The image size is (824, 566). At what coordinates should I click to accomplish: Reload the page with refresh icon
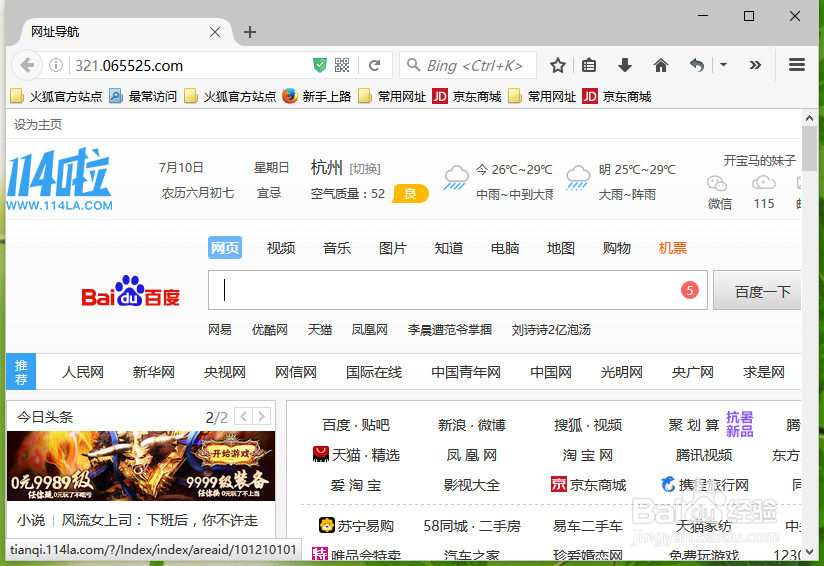tap(374, 65)
